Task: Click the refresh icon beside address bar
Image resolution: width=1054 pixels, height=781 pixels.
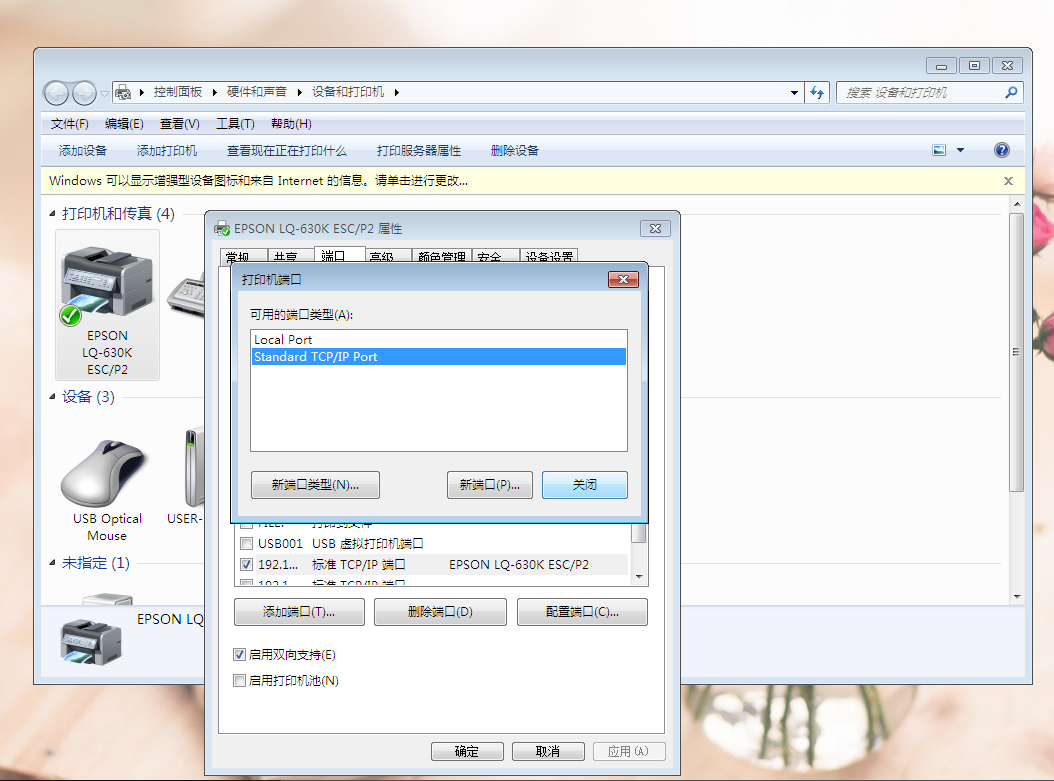Action: click(x=817, y=93)
